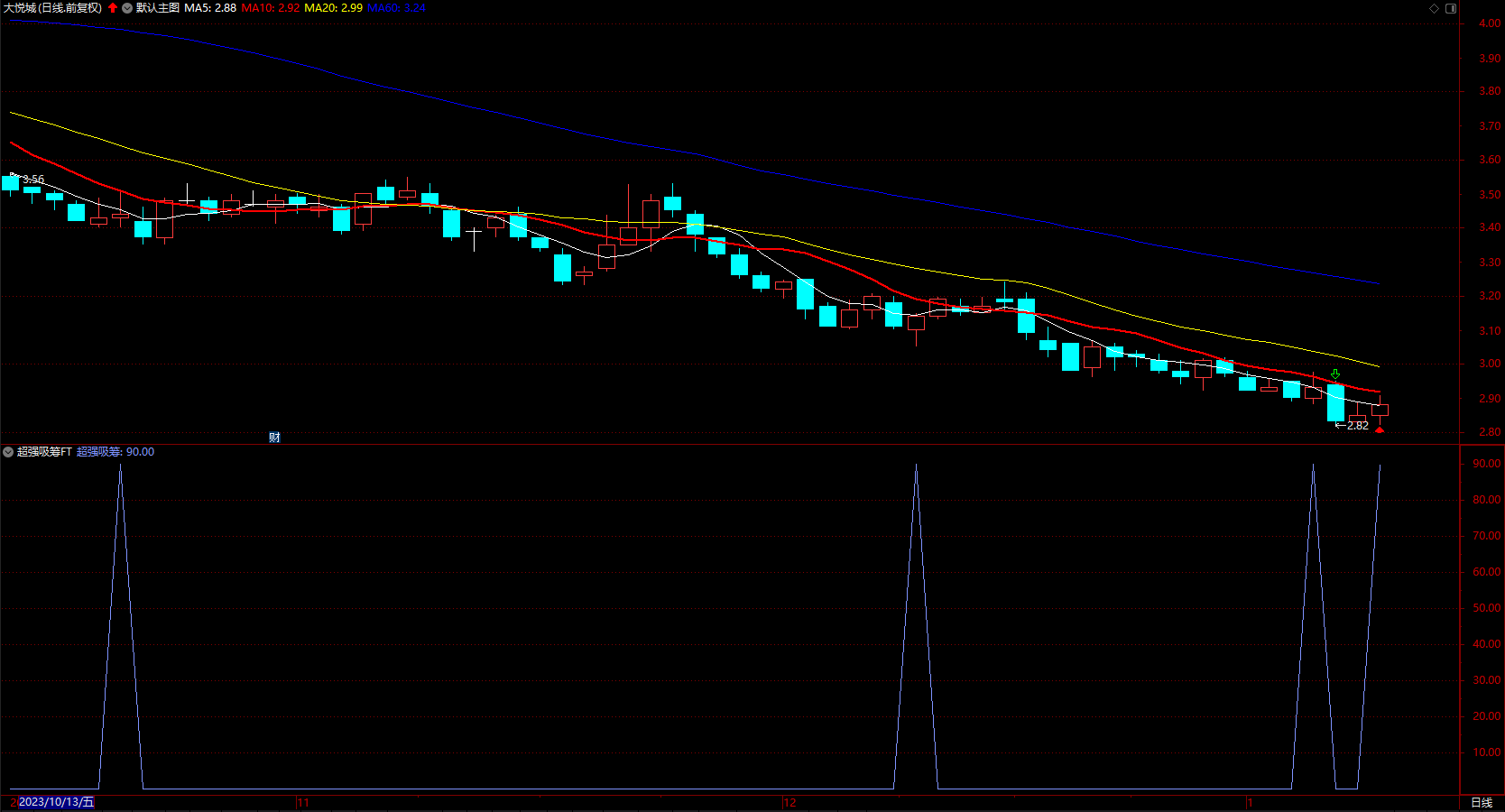Click the 10.00 indicator axis label
The width and height of the screenshot is (1505, 812).
(x=1487, y=752)
